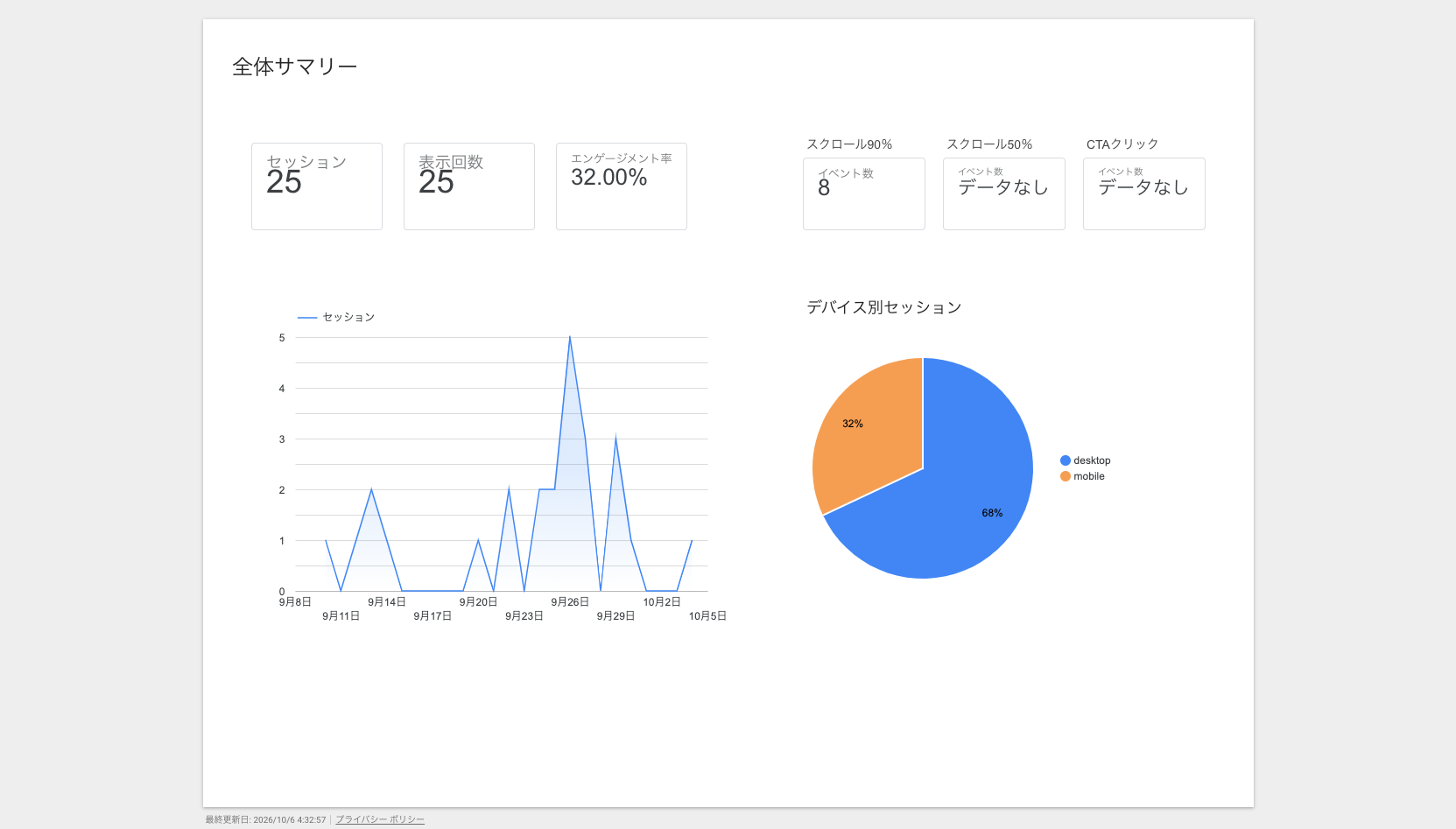
Task: Click the 9月26日 x-axis label
Action: [570, 602]
